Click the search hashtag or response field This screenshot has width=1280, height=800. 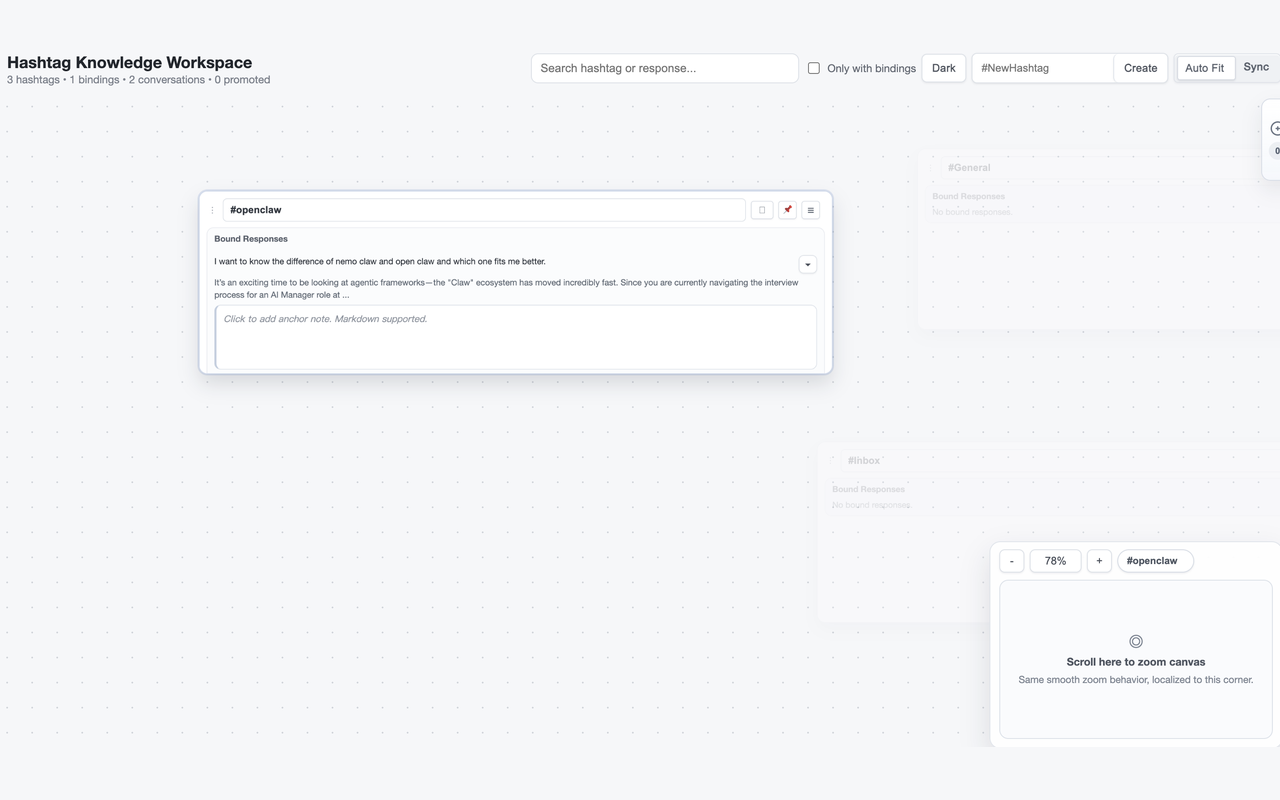664,67
